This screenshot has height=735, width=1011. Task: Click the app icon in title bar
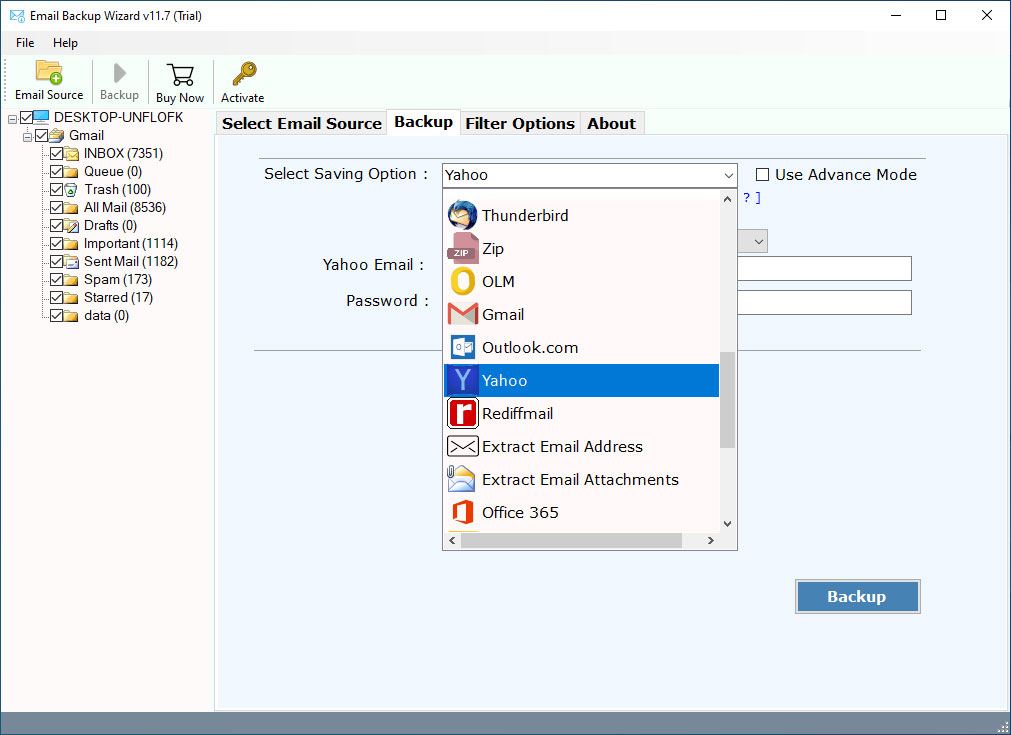[x=17, y=15]
